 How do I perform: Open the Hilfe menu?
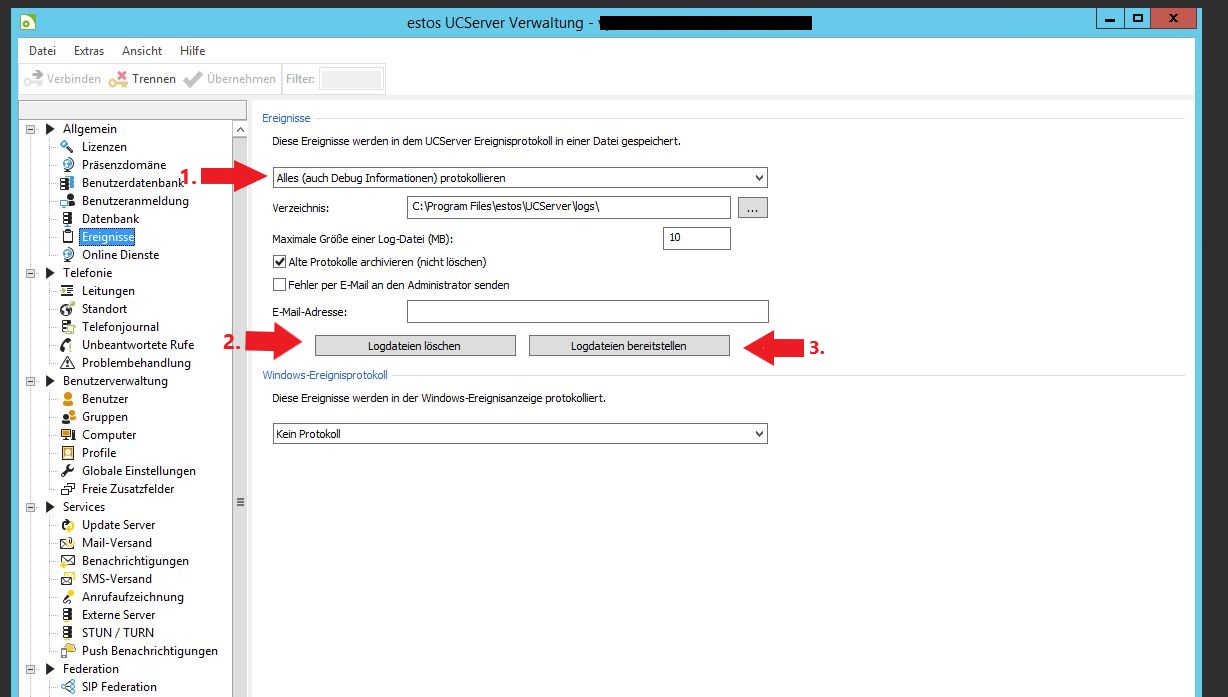click(x=193, y=51)
